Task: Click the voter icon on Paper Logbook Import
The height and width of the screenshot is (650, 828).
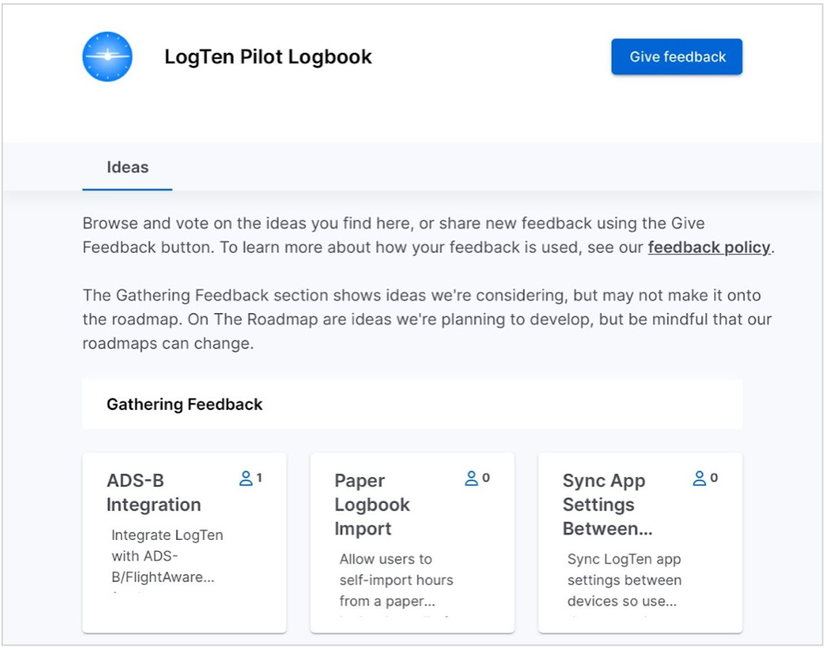Action: coord(472,479)
